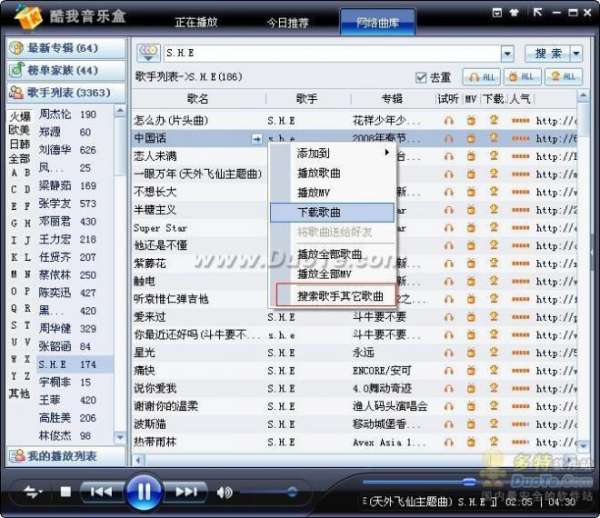Open the search box history dropdown
This screenshot has width=600, height=518.
(x=507, y=54)
